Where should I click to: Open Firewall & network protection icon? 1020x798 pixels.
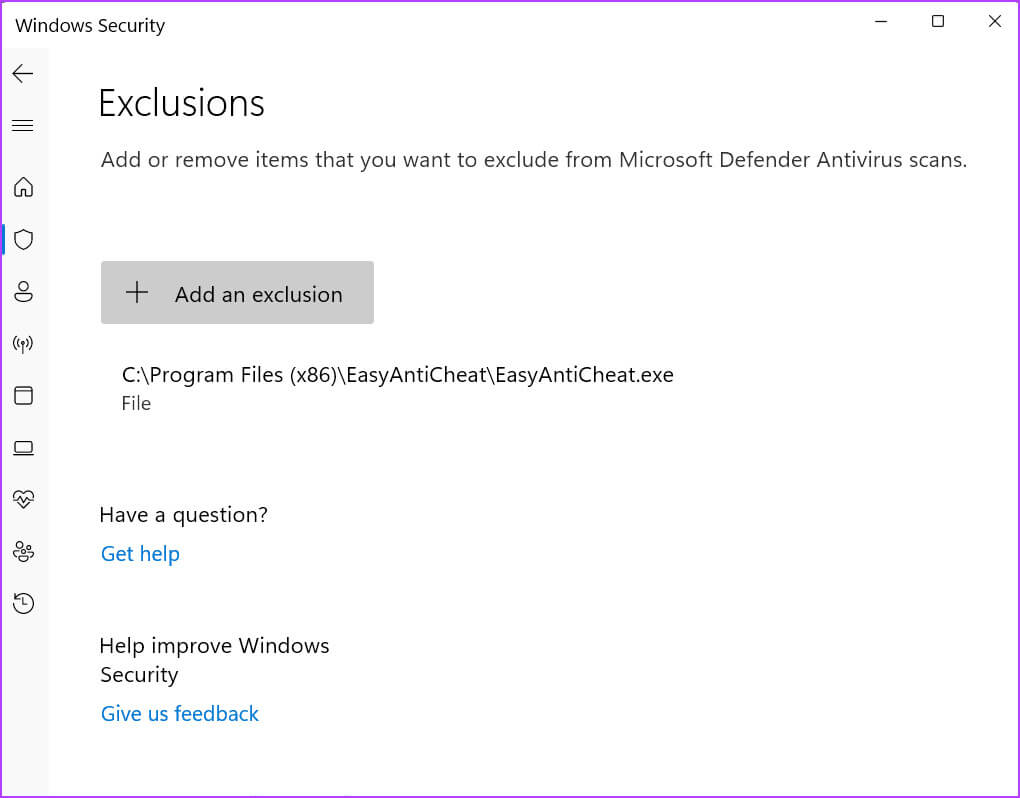[23, 344]
